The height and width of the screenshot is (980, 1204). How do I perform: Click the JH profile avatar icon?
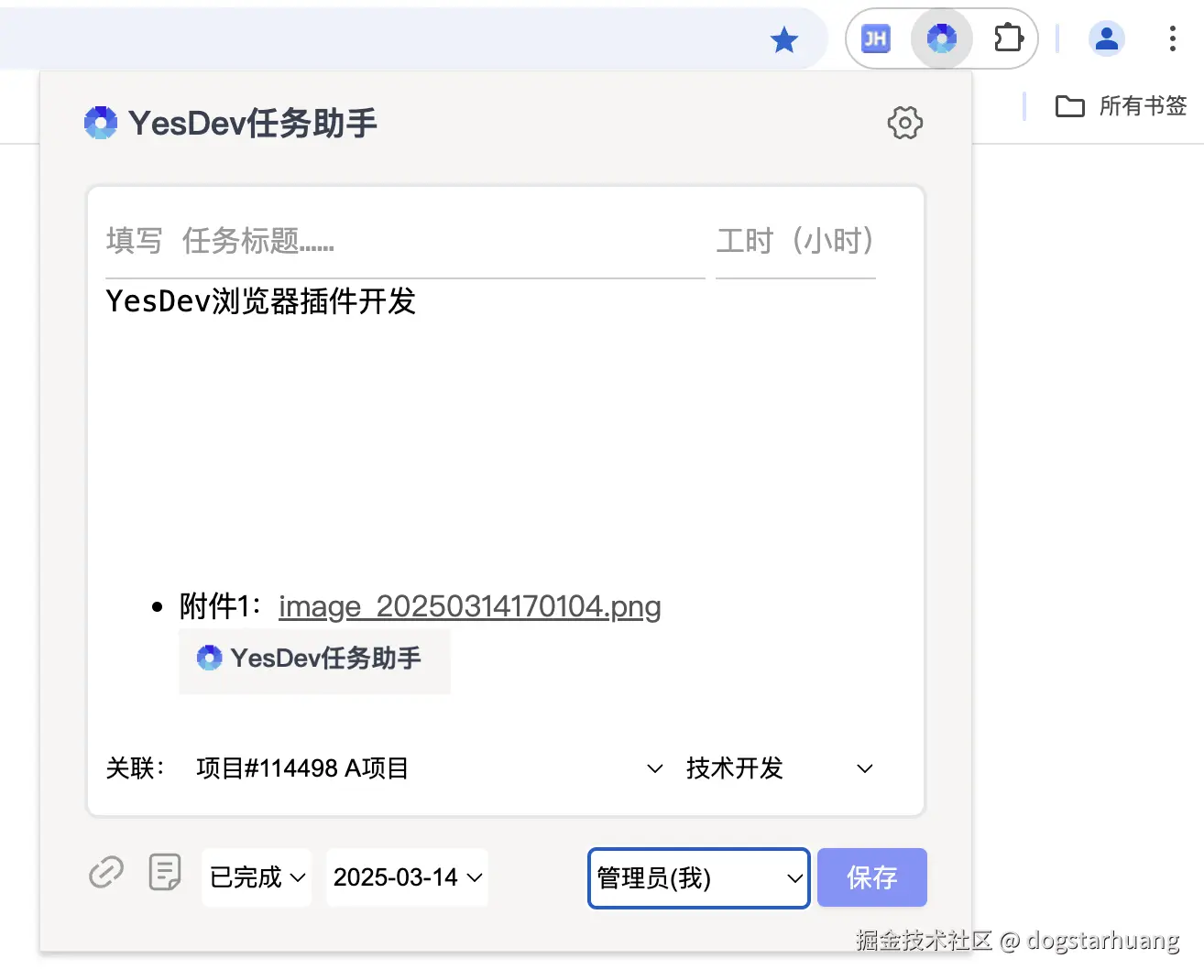point(873,38)
